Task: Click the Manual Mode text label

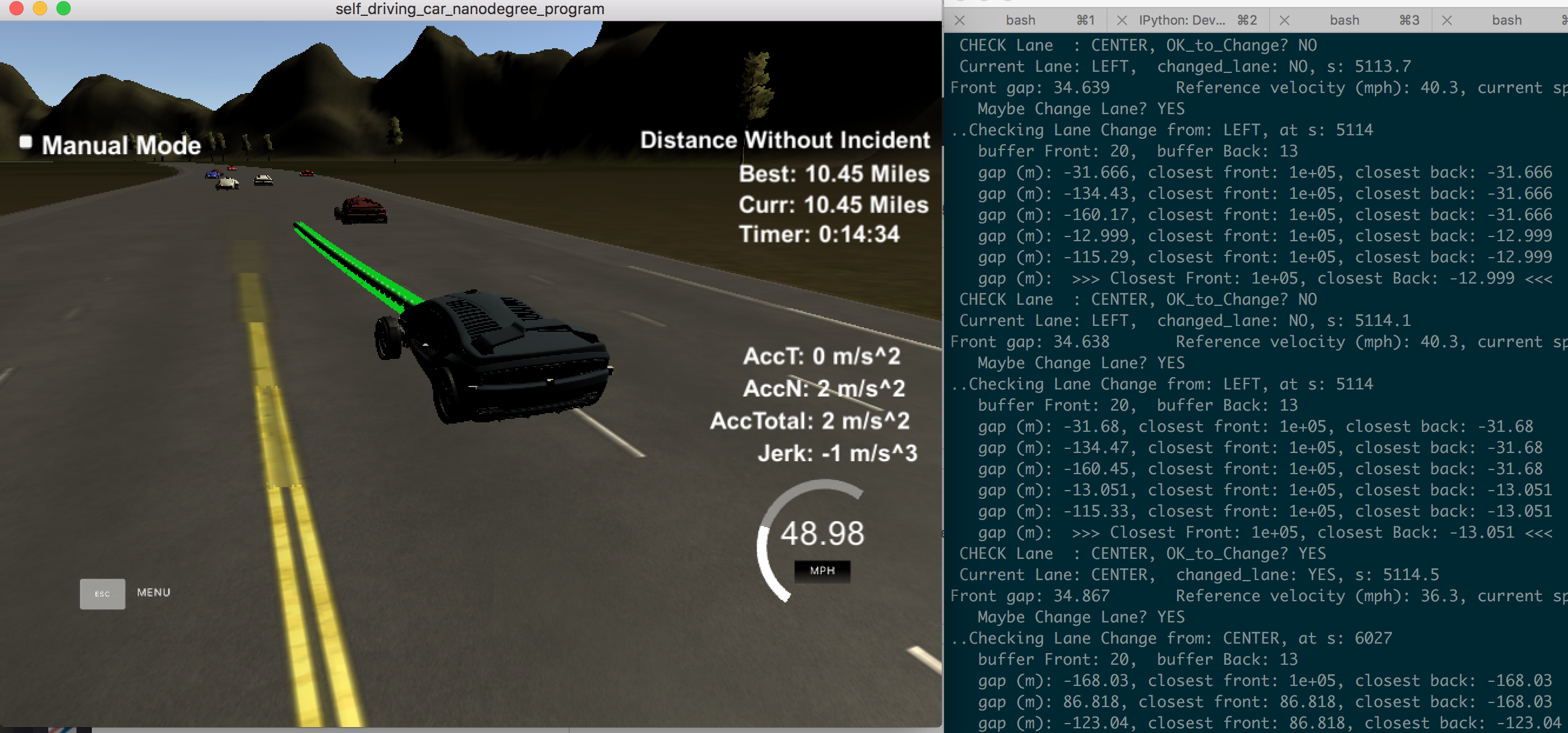Action: [121, 145]
